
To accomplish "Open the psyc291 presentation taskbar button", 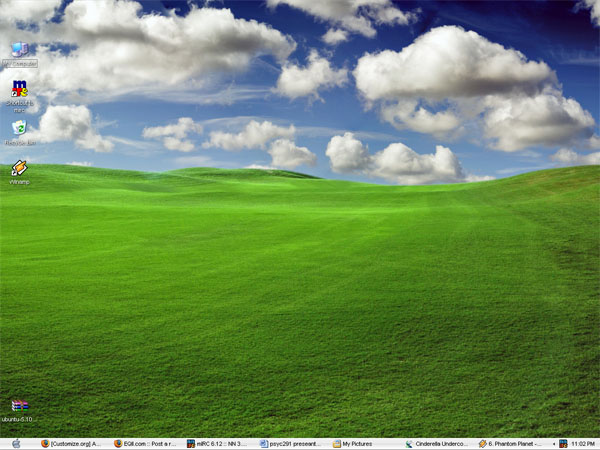I will 290,444.
